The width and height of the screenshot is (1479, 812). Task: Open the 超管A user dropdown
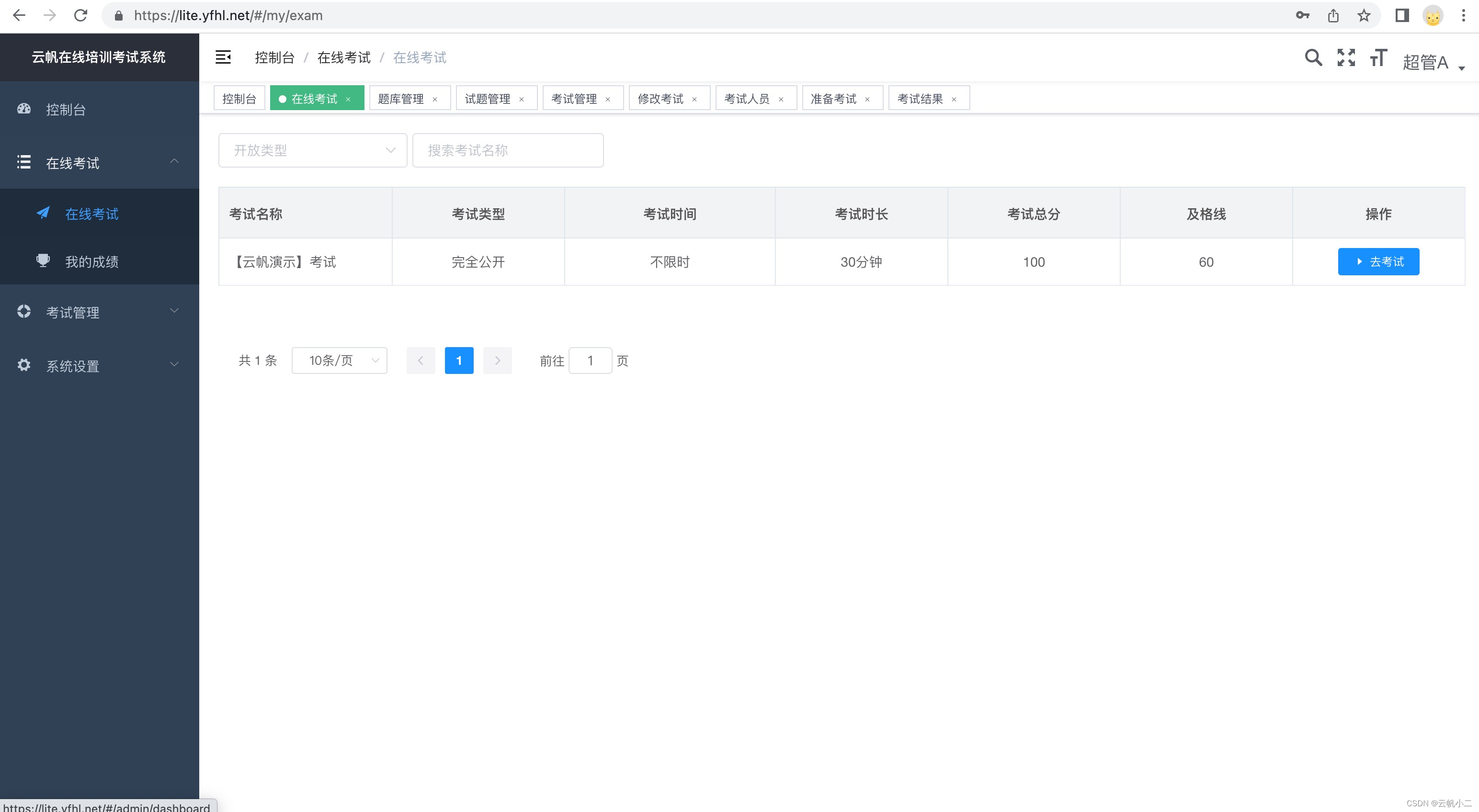(1432, 62)
